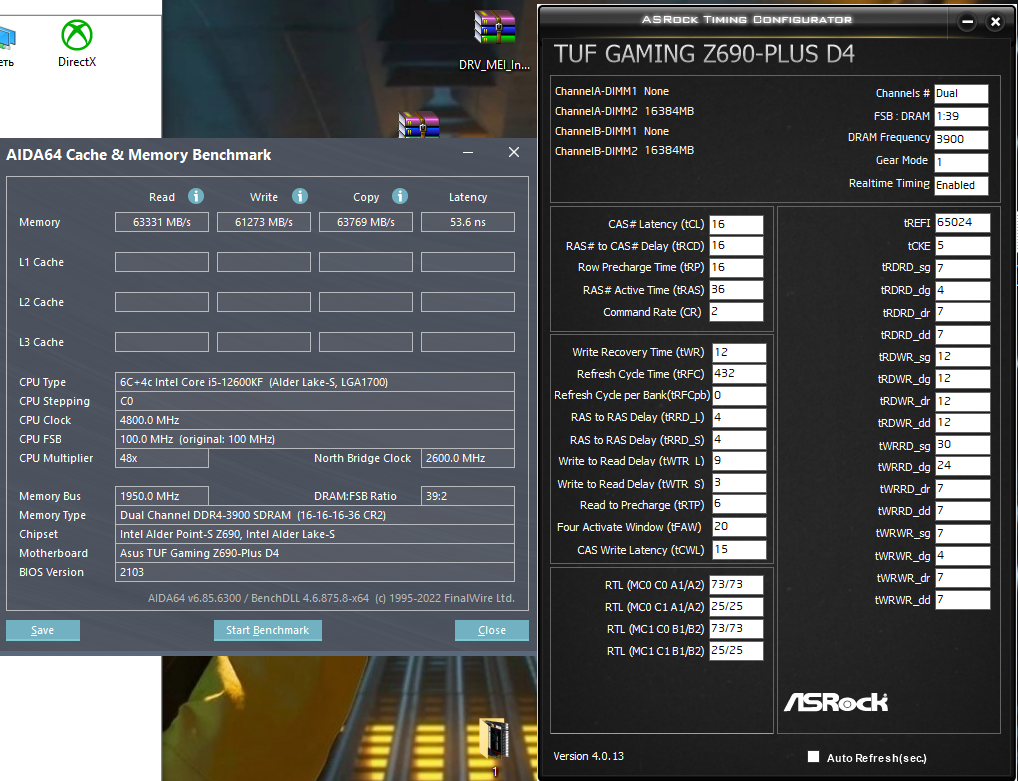Minimize the ASRock Timing Configurator window
The image size is (1018, 781).
967,22
